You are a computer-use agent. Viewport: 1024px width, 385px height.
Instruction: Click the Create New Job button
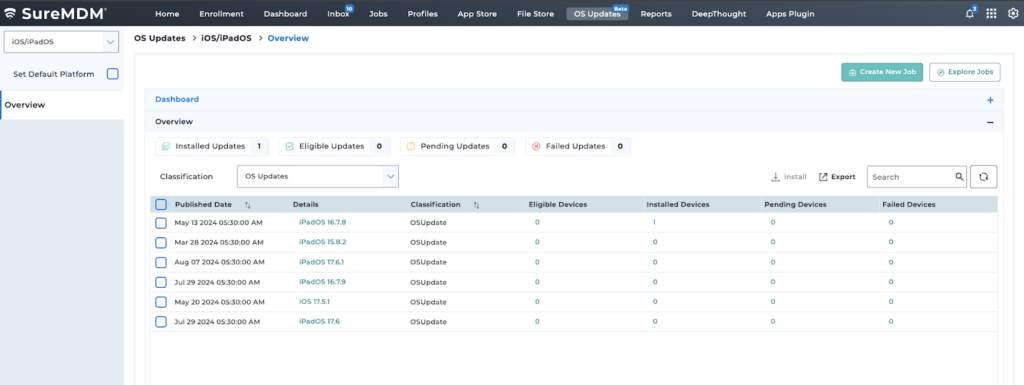(882, 72)
